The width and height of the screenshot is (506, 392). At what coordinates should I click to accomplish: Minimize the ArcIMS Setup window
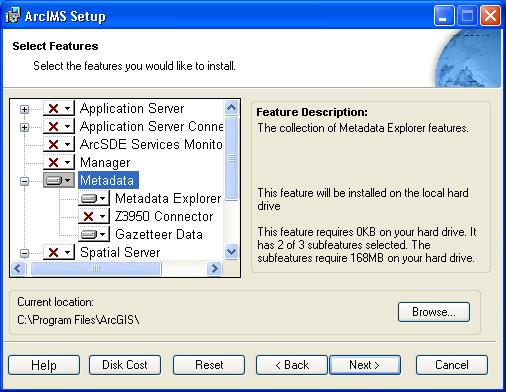tap(444, 16)
